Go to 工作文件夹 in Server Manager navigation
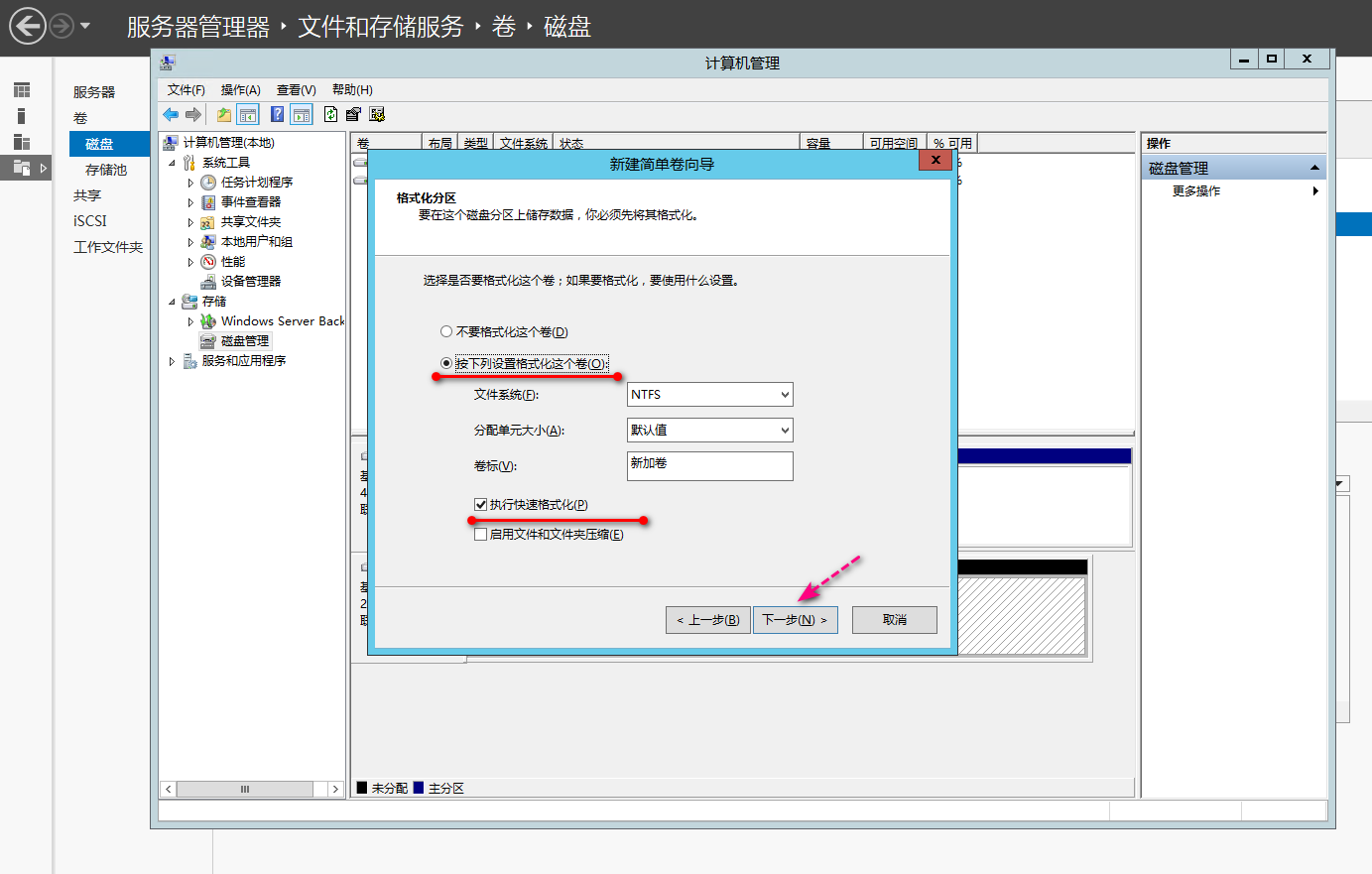1372x874 pixels. (108, 247)
